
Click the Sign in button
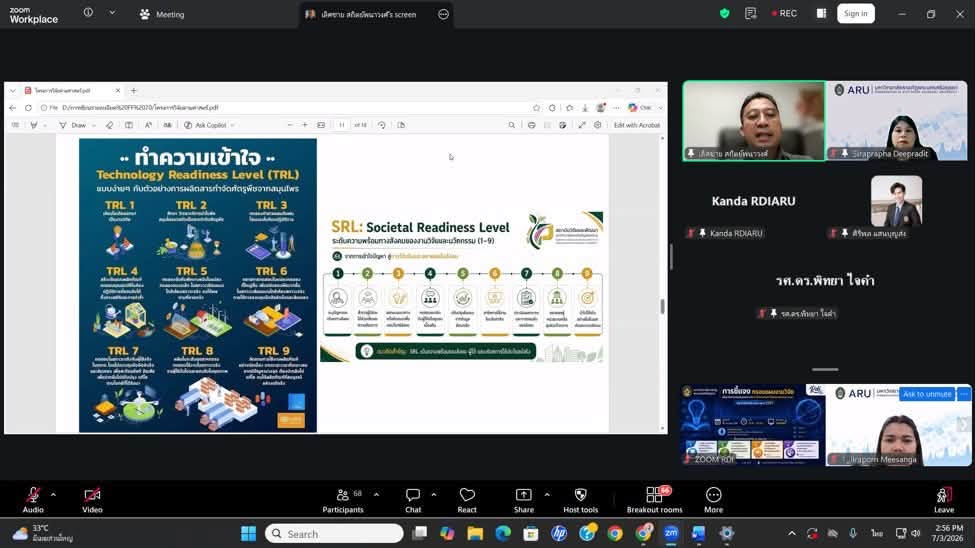coord(856,14)
